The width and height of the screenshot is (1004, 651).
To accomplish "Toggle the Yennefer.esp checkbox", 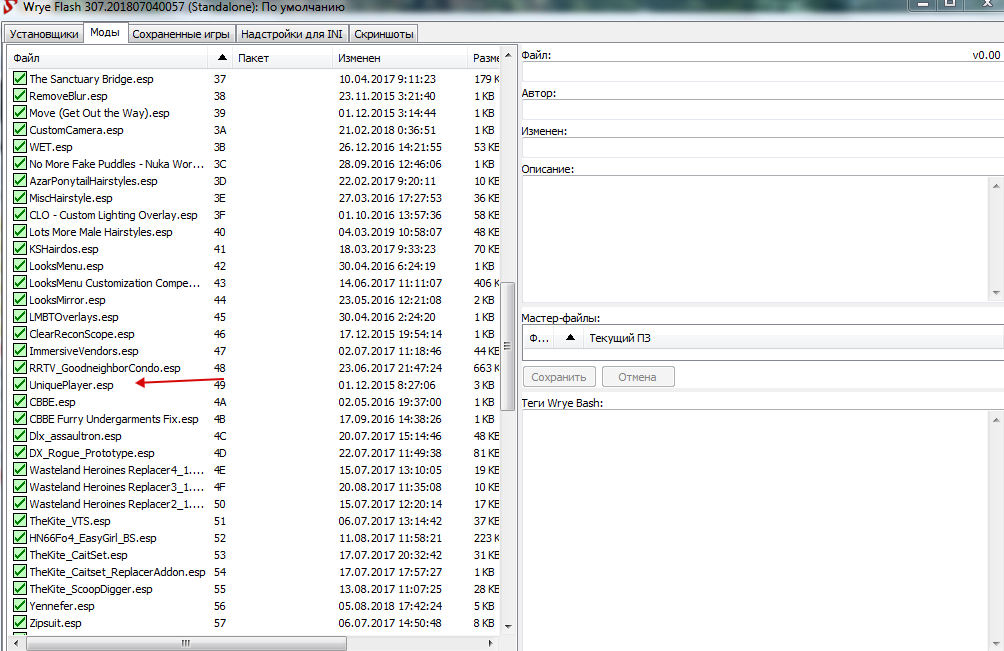I will coord(19,606).
